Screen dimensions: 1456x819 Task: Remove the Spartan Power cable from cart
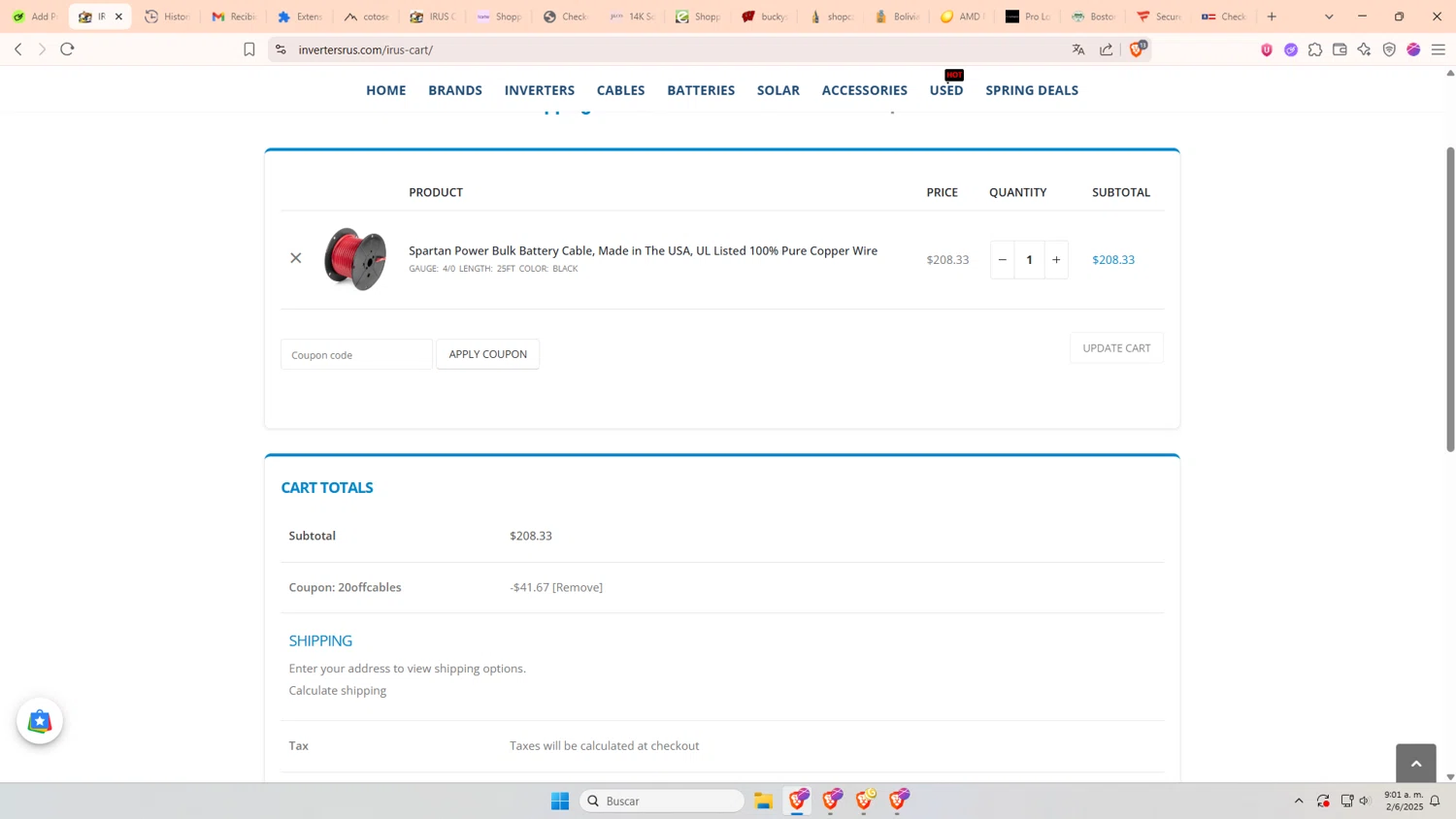pos(296,258)
